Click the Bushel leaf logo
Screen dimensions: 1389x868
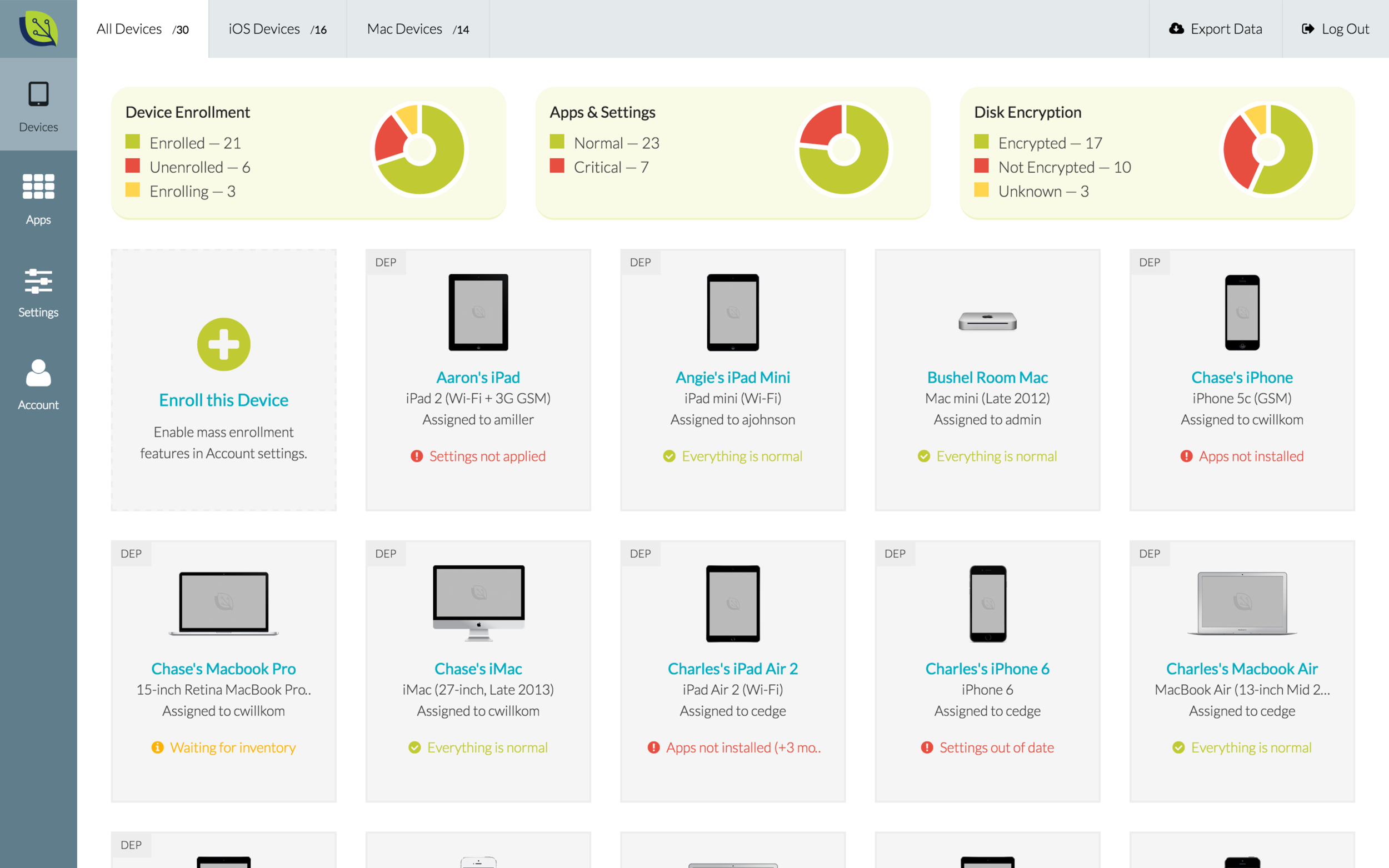click(x=38, y=29)
